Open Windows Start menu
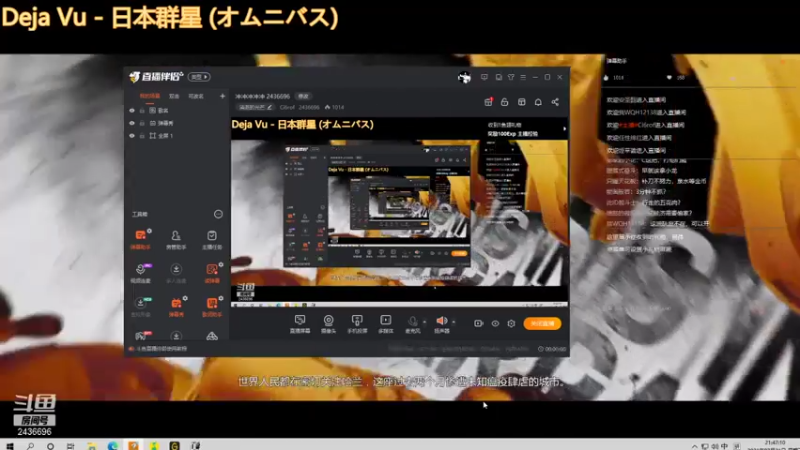800x450 pixels. (9, 445)
